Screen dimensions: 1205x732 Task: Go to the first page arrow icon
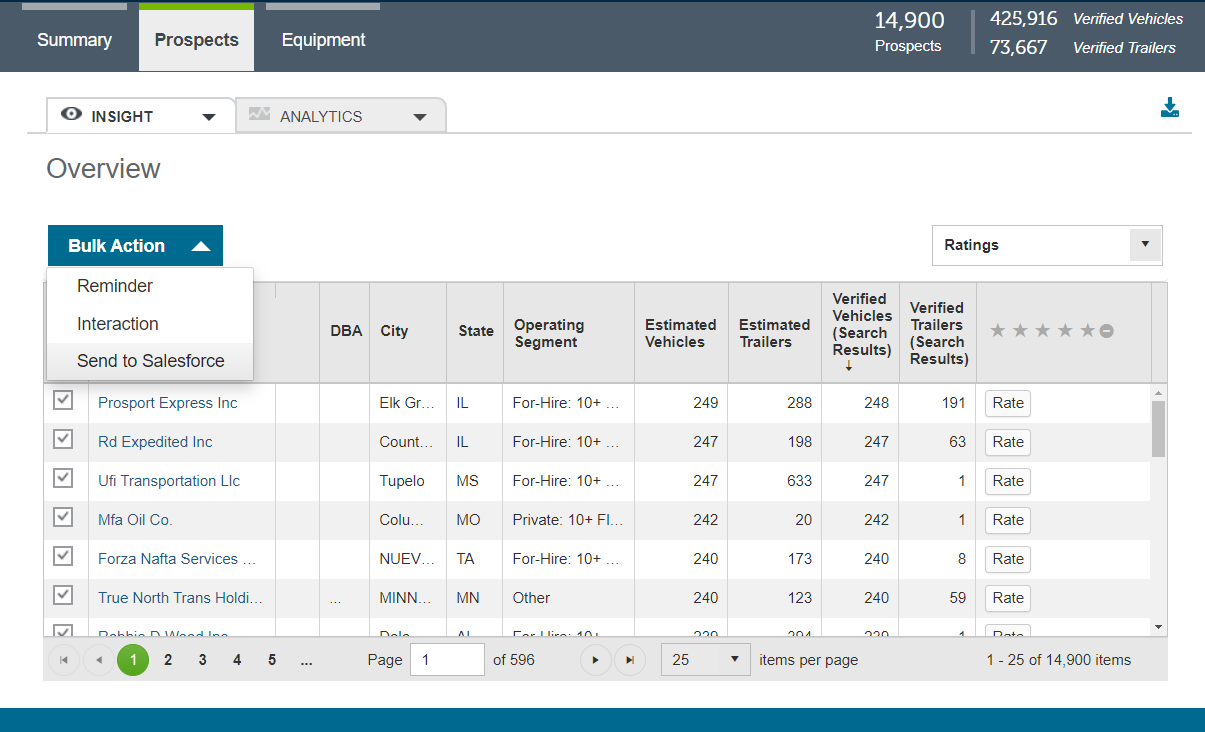point(64,660)
